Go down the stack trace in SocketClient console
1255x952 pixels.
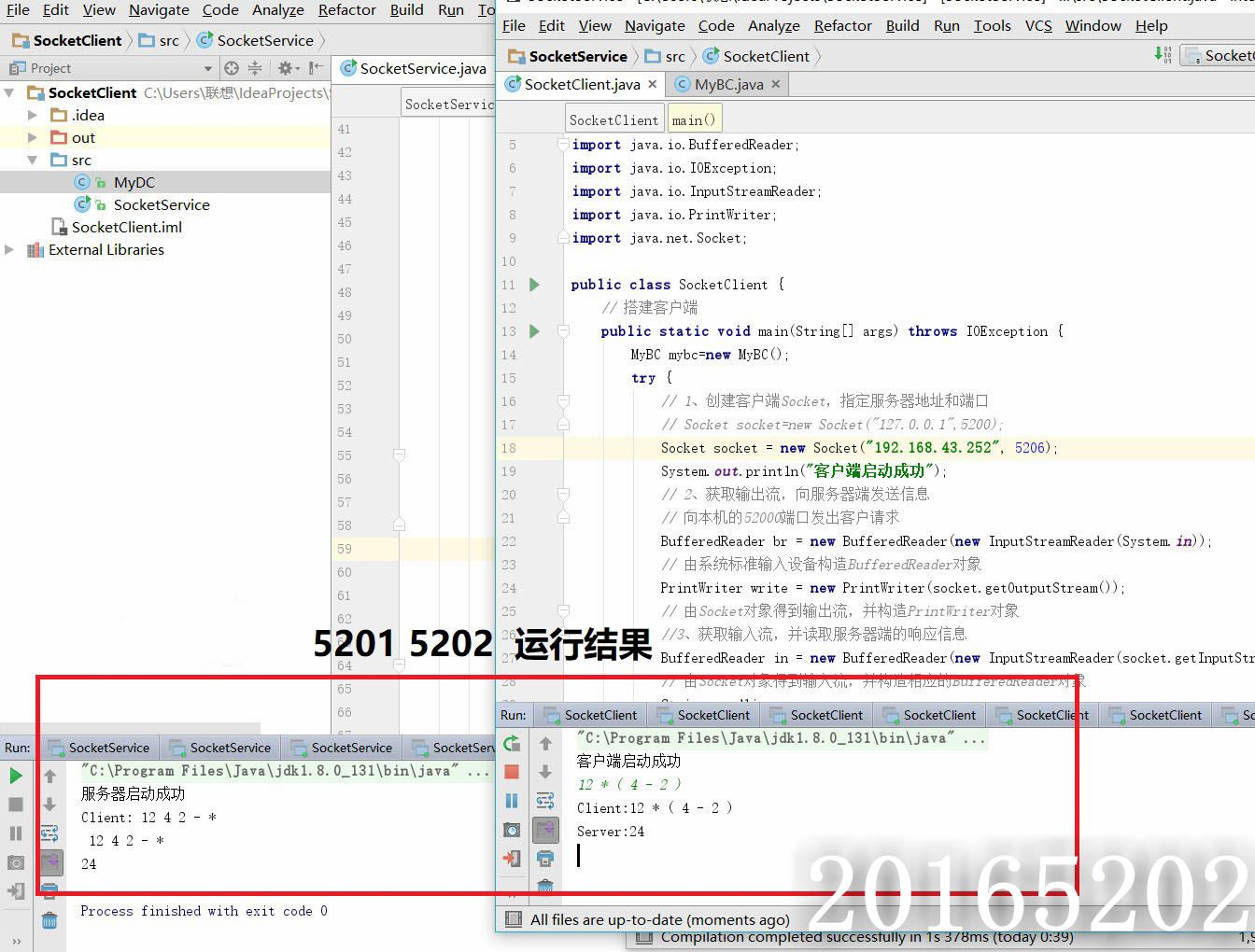coord(546,772)
